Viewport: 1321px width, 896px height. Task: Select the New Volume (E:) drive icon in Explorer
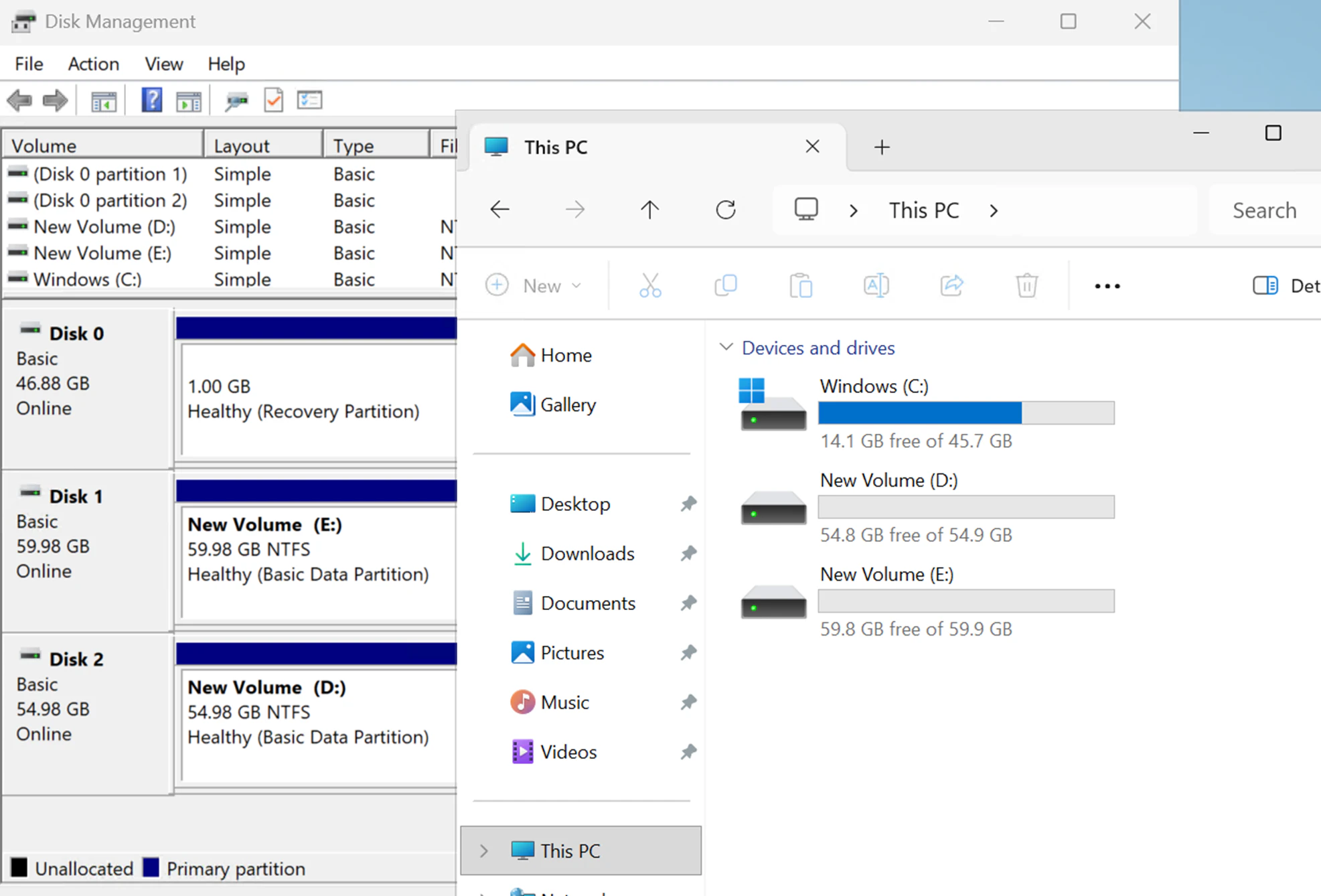tap(773, 601)
